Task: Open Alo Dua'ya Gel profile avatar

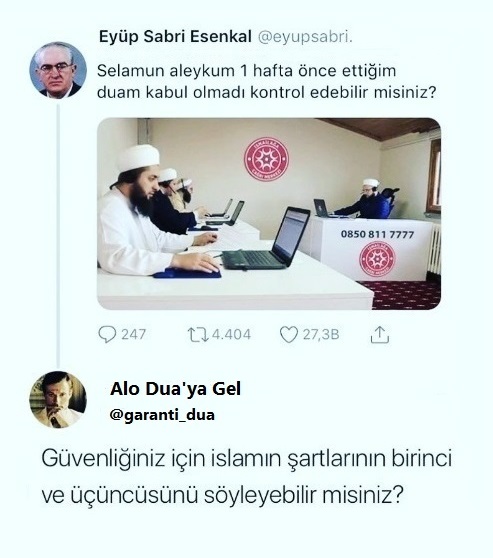Action: [58, 399]
